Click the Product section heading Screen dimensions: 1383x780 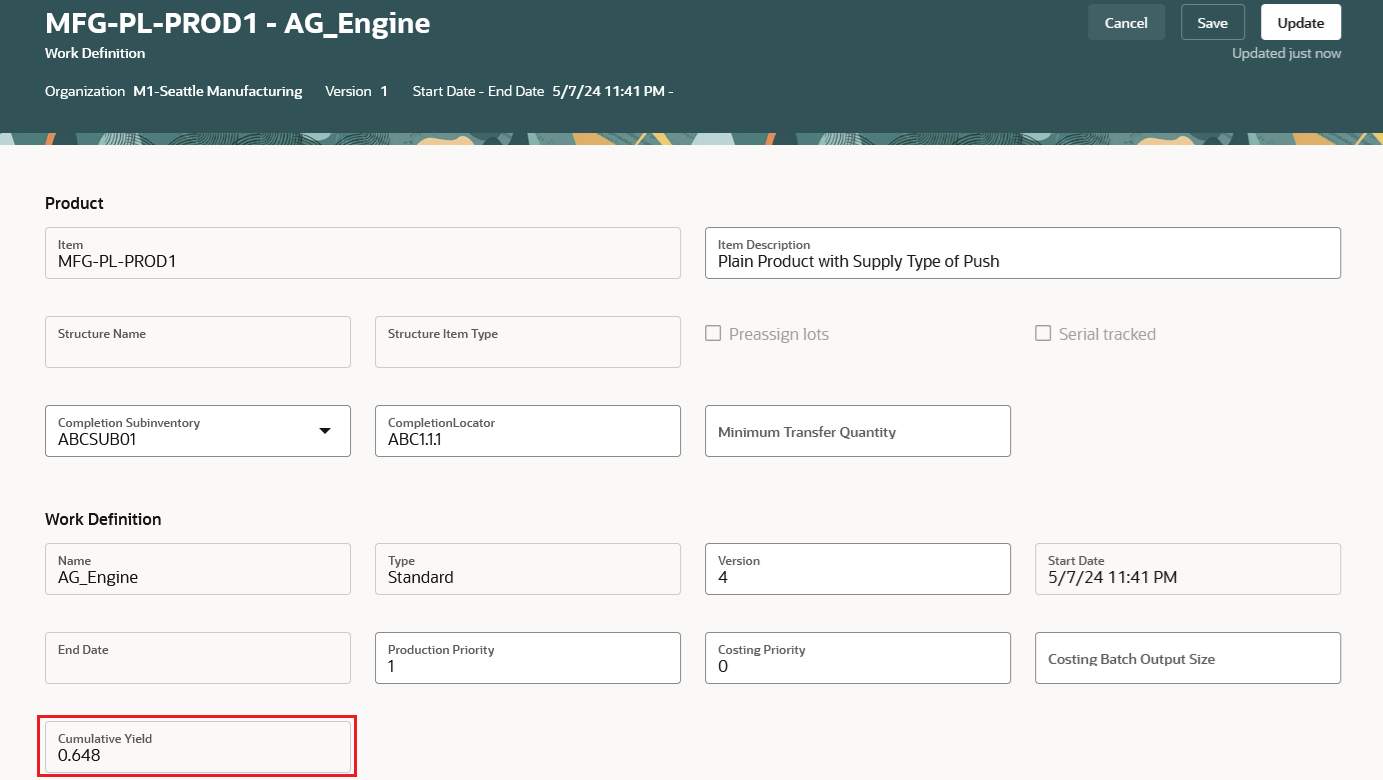[74, 203]
